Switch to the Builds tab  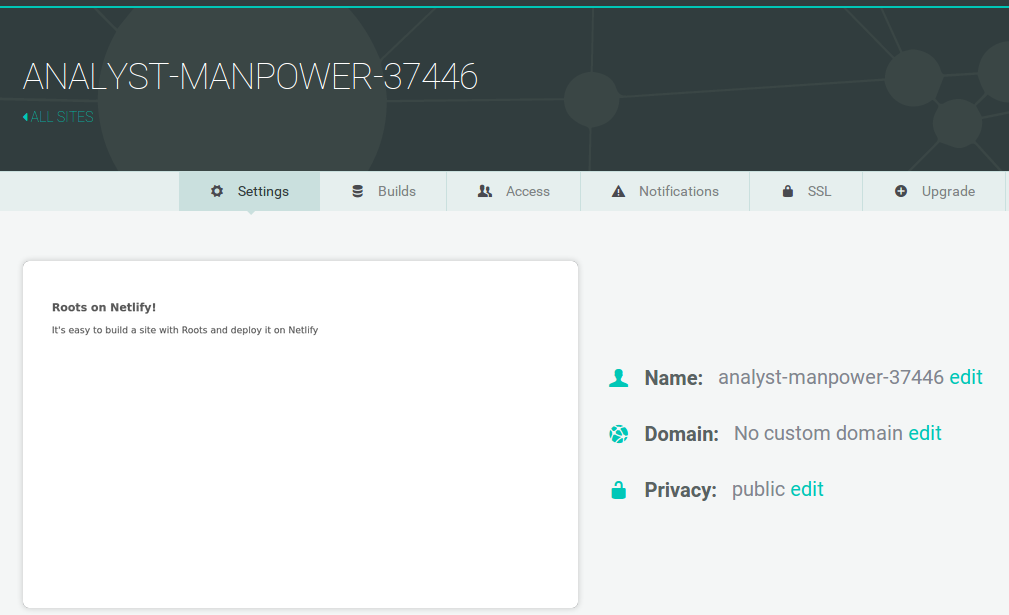pyautogui.click(x=384, y=191)
